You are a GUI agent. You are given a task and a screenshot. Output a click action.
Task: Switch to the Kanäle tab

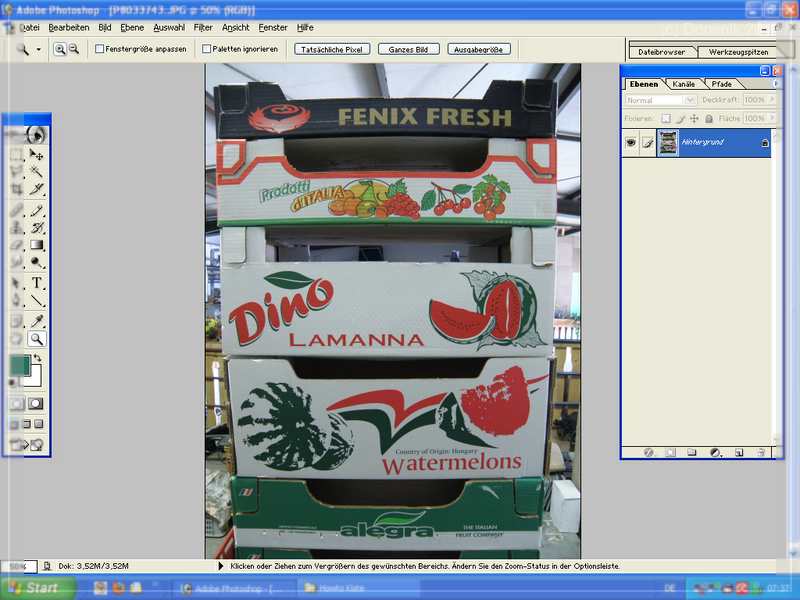coord(683,84)
